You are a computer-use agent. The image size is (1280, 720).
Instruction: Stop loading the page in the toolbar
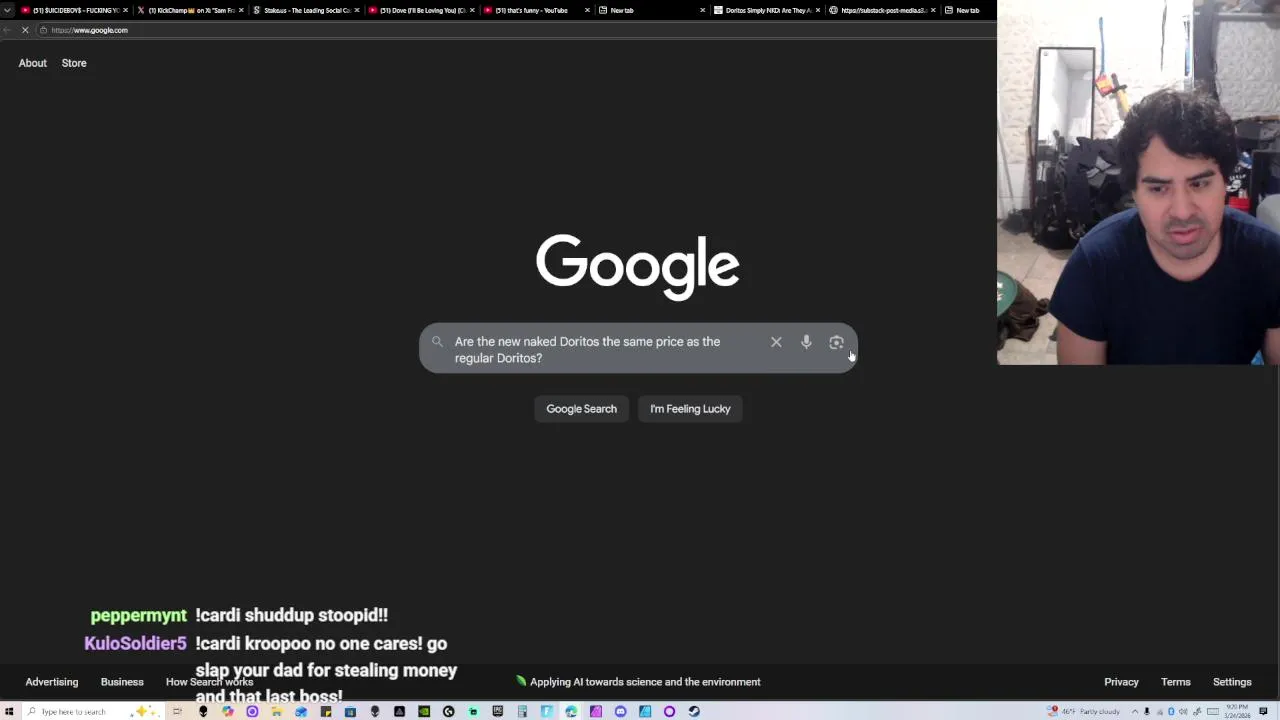25,30
